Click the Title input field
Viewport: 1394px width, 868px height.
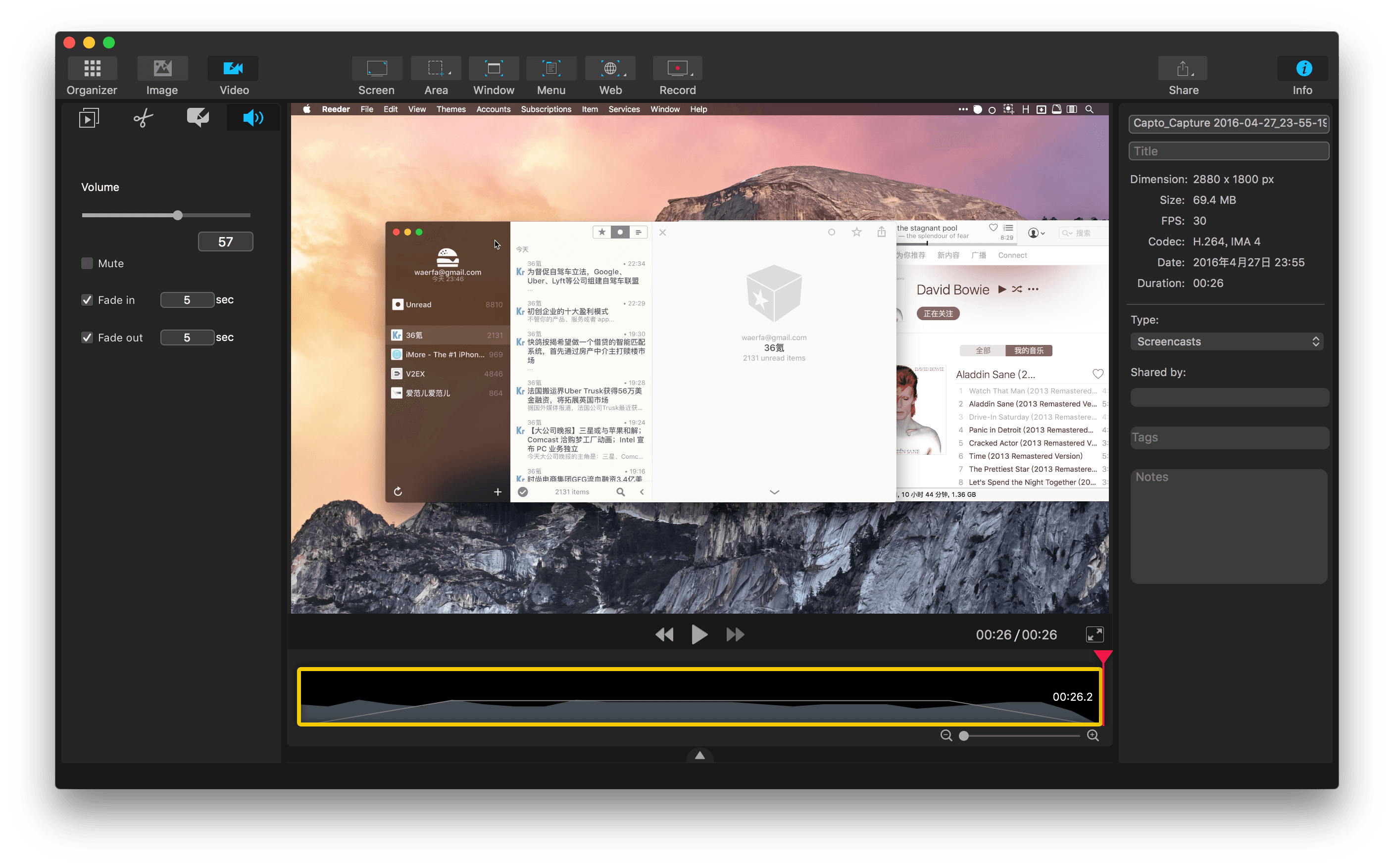click(1229, 151)
